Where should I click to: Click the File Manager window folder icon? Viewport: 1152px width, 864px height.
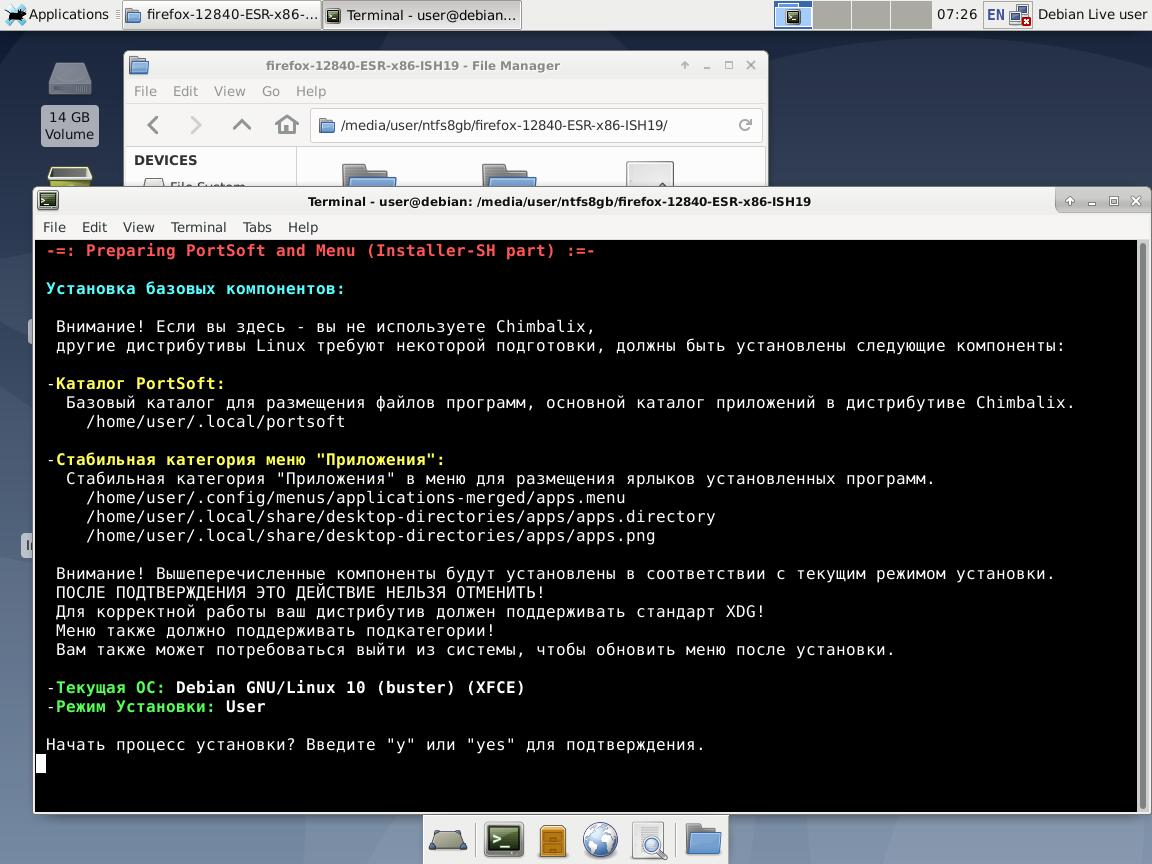pos(139,65)
